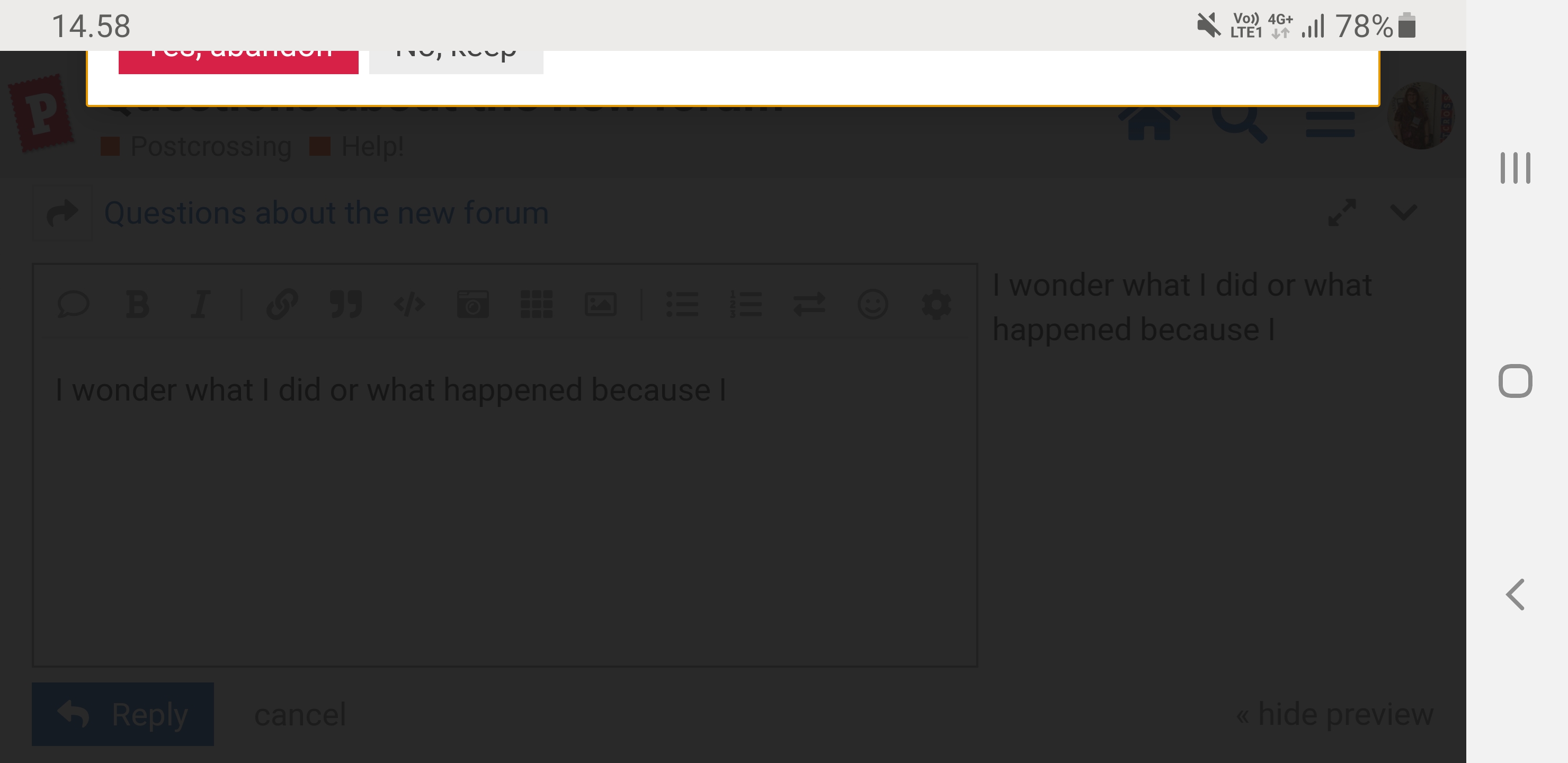The image size is (1568, 763).
Task: Click the grid table icon in the toolbar
Action: 536,304
